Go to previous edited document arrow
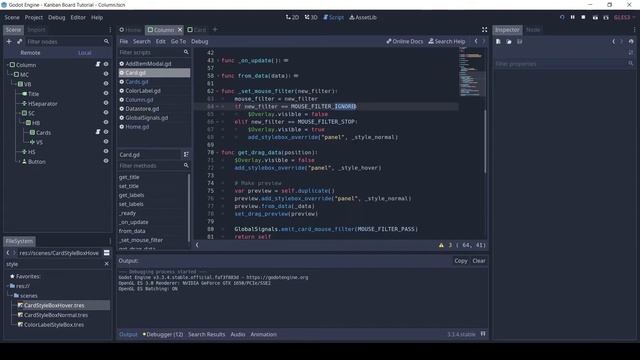Screen dimensions: 640x360 click(x=476, y=41)
